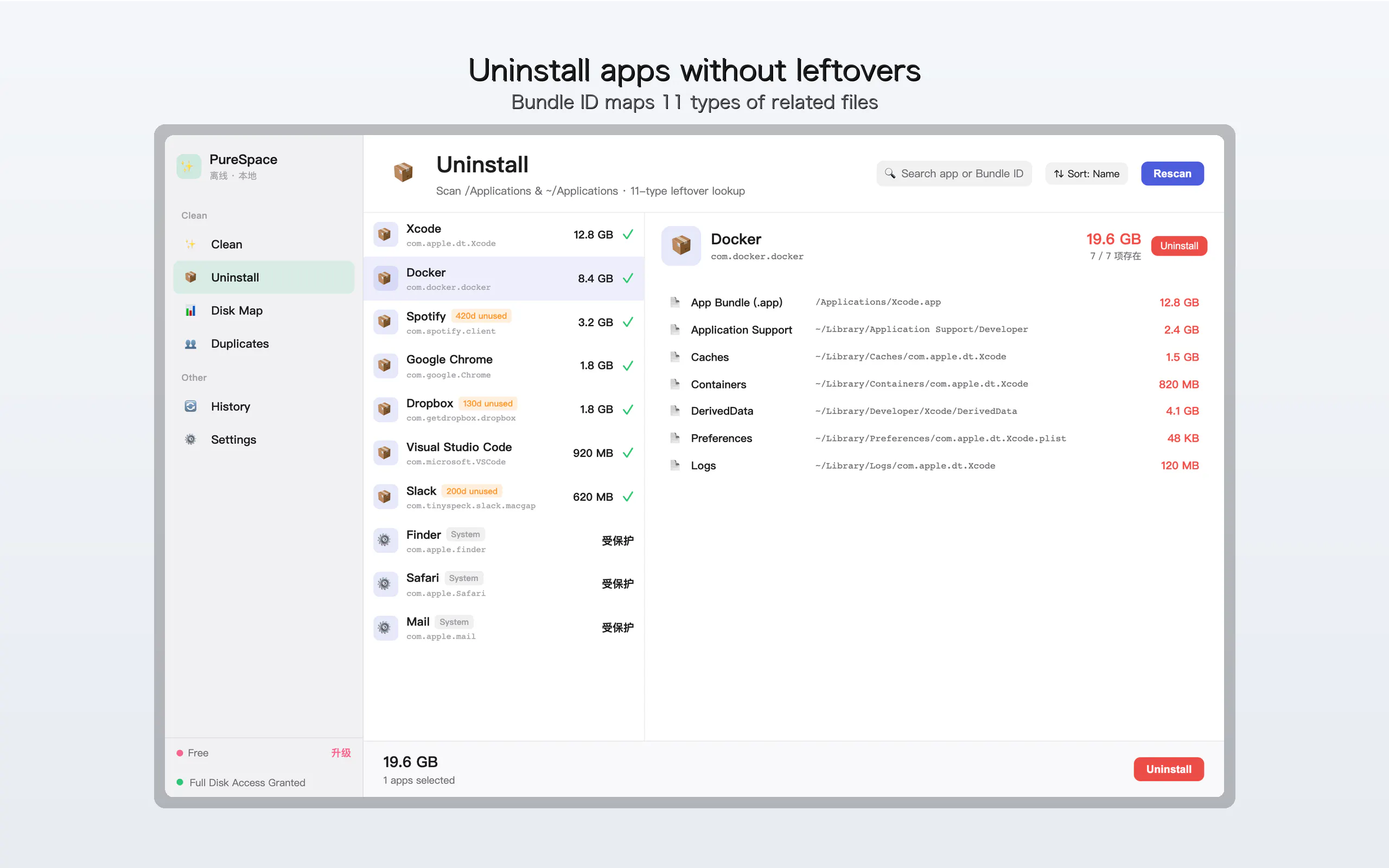Screen dimensions: 1389x868
Task: Select the Finder row in app list
Action: tap(504, 541)
